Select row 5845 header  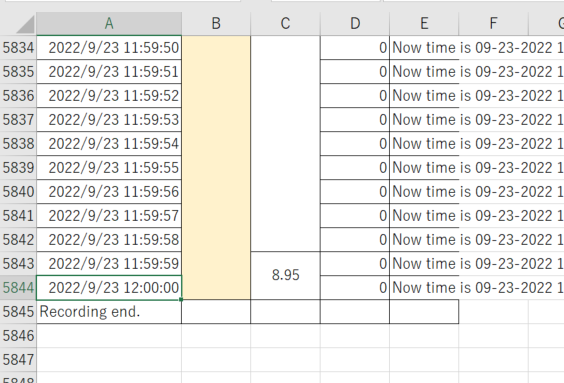point(18,312)
